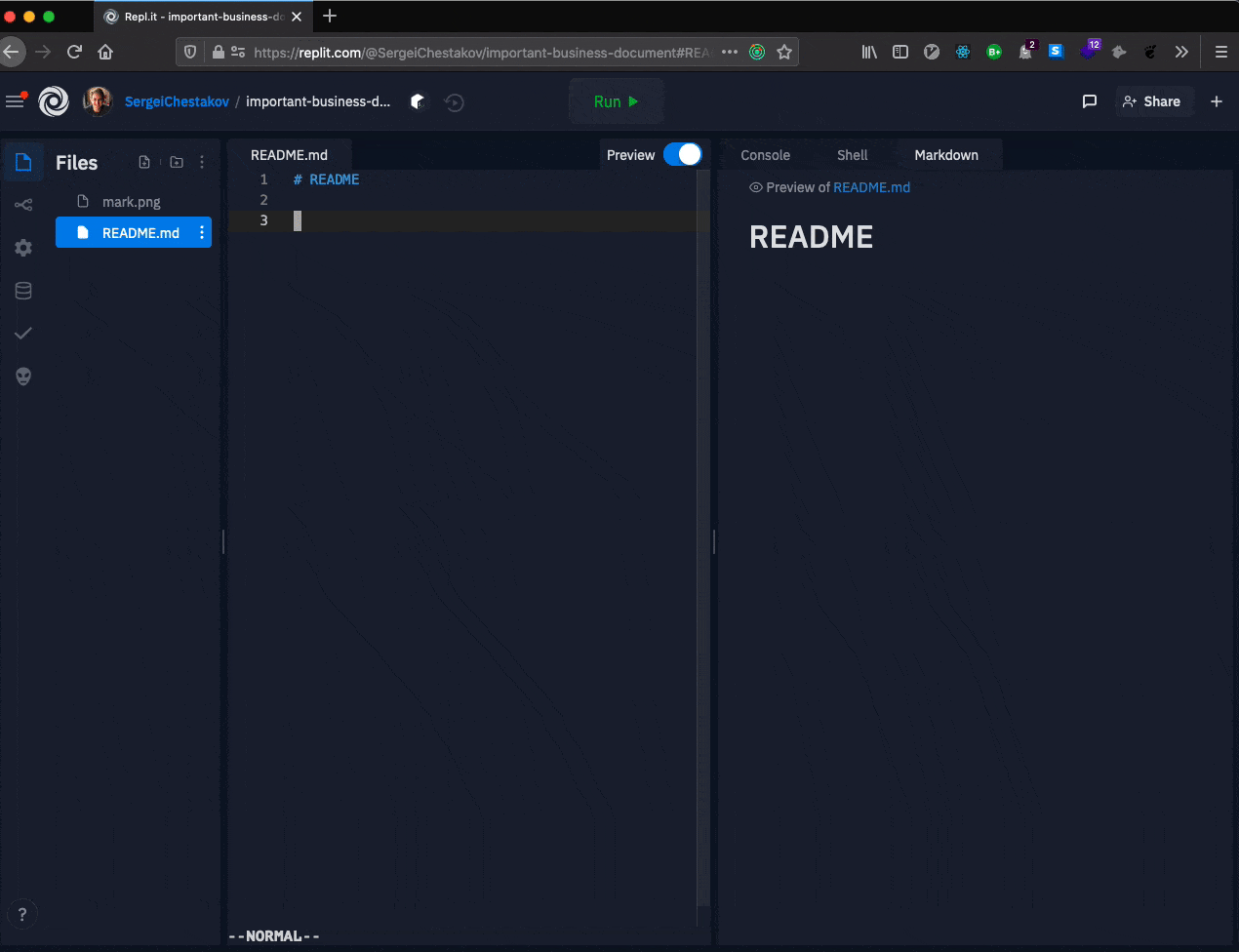1239x952 pixels.
Task: Click the add new folder icon
Action: point(177,163)
